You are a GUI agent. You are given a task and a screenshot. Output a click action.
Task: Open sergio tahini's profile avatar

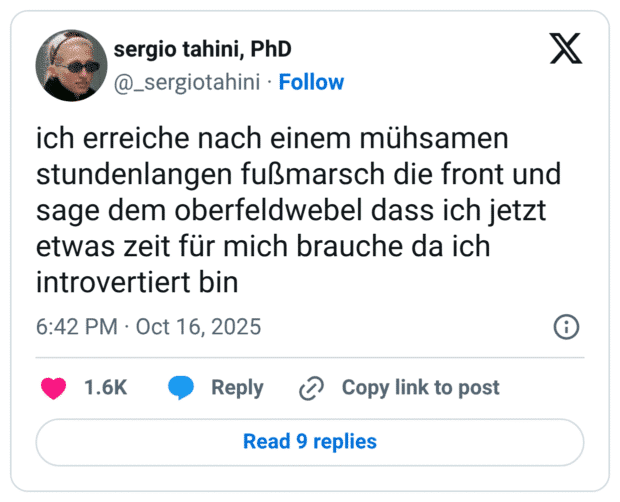pyautogui.click(x=71, y=65)
